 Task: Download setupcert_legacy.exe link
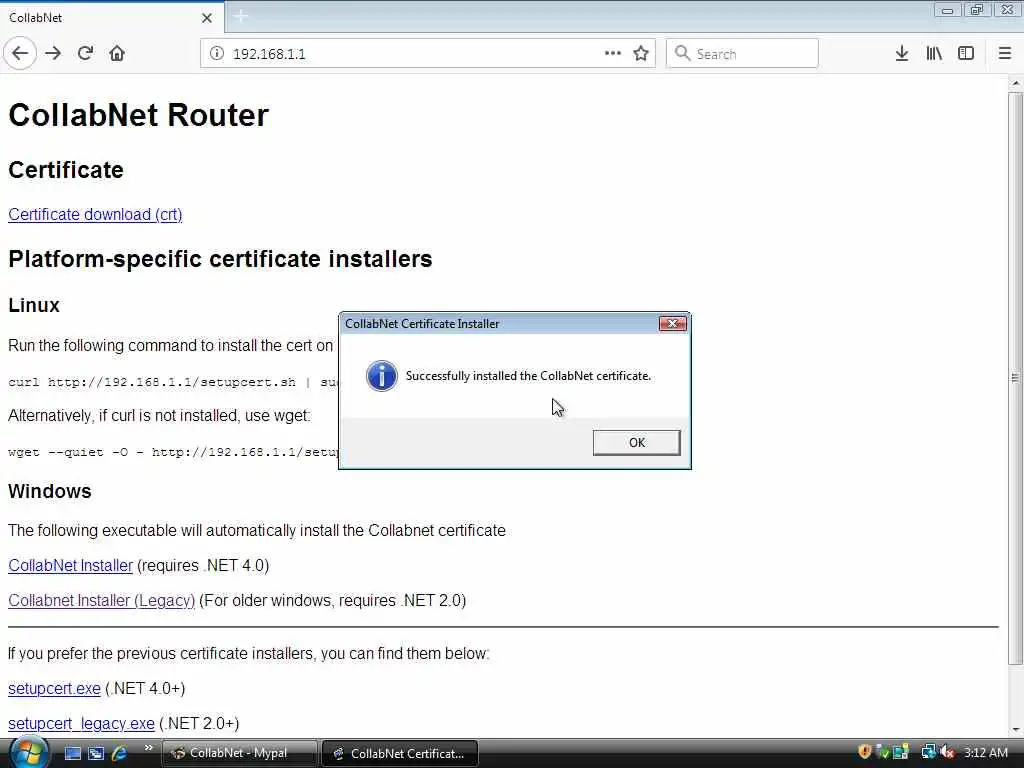pyautogui.click(x=81, y=724)
